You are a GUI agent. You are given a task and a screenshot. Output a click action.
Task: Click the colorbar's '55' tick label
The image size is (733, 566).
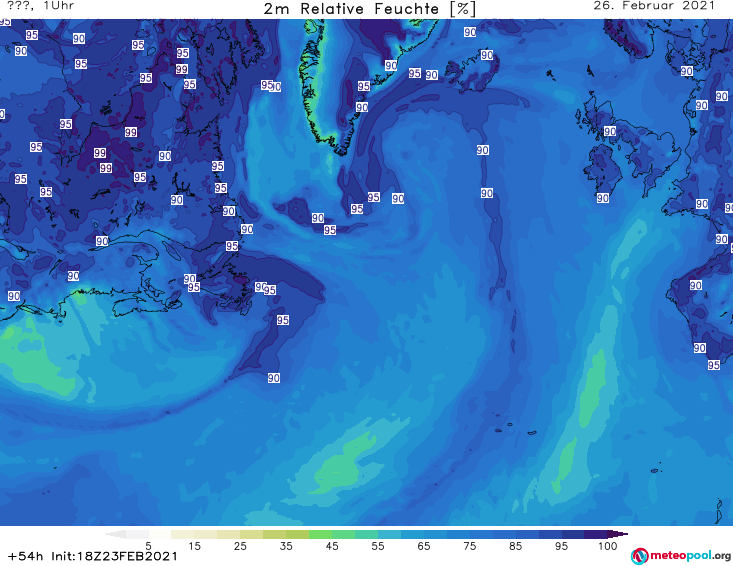click(378, 546)
